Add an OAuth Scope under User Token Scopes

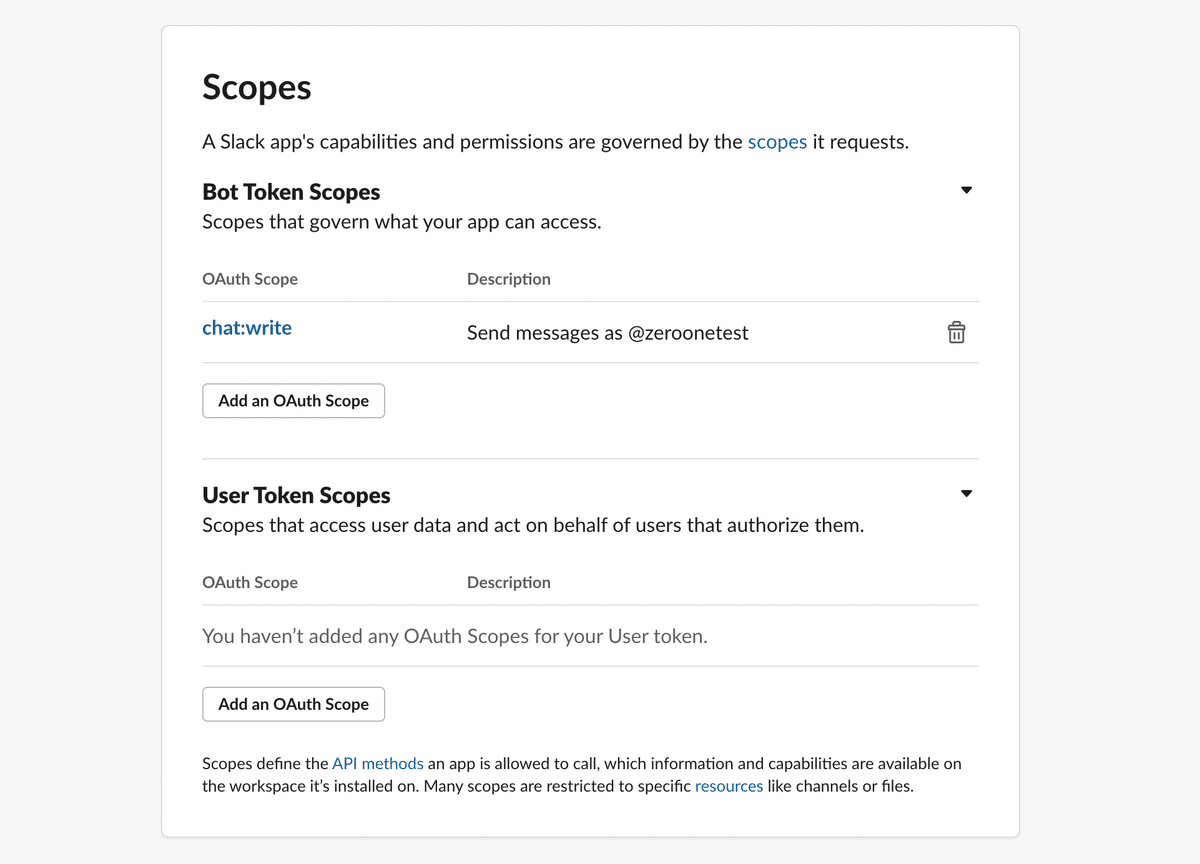pyautogui.click(x=293, y=704)
